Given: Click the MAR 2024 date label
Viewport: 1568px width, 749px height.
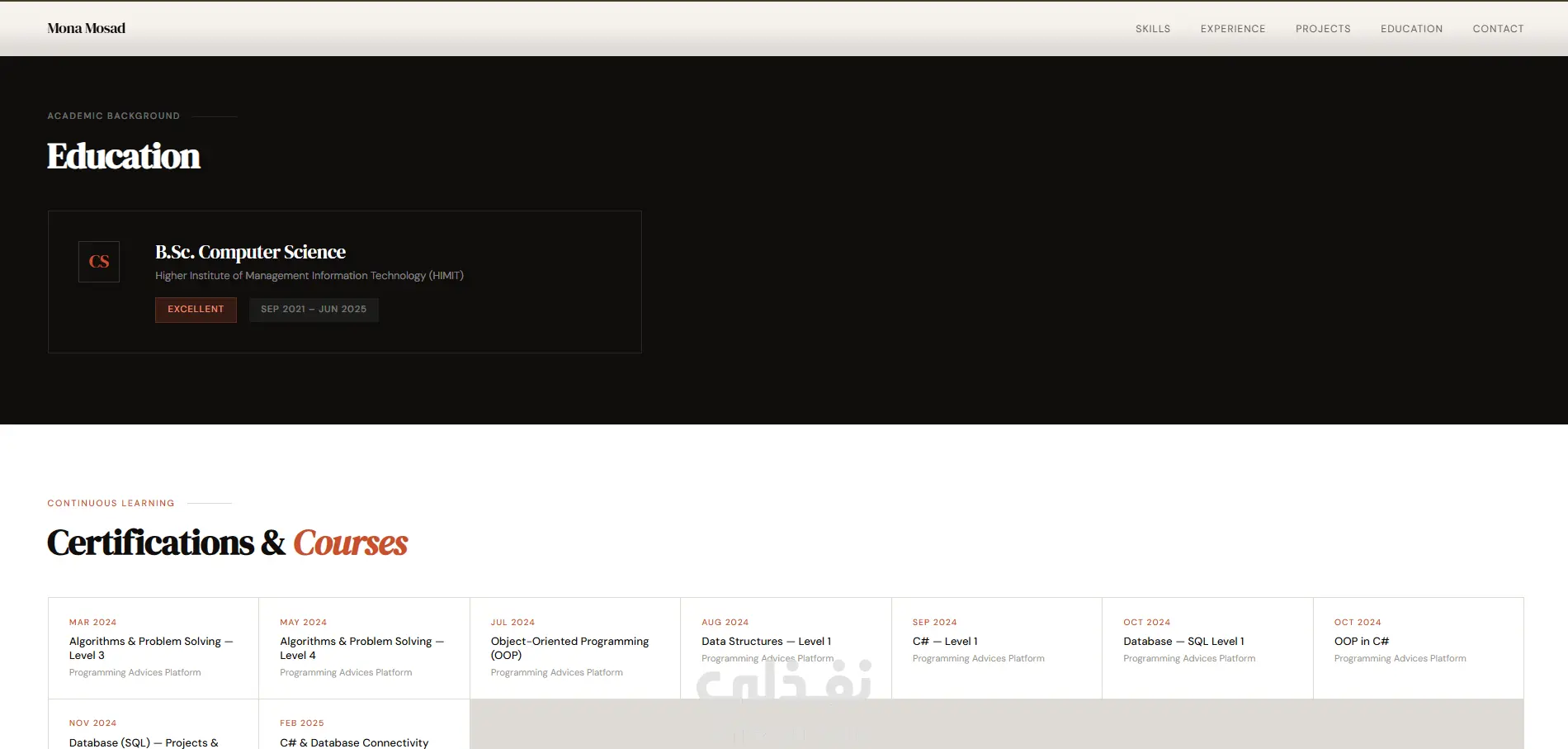Looking at the screenshot, I should tap(93, 623).
